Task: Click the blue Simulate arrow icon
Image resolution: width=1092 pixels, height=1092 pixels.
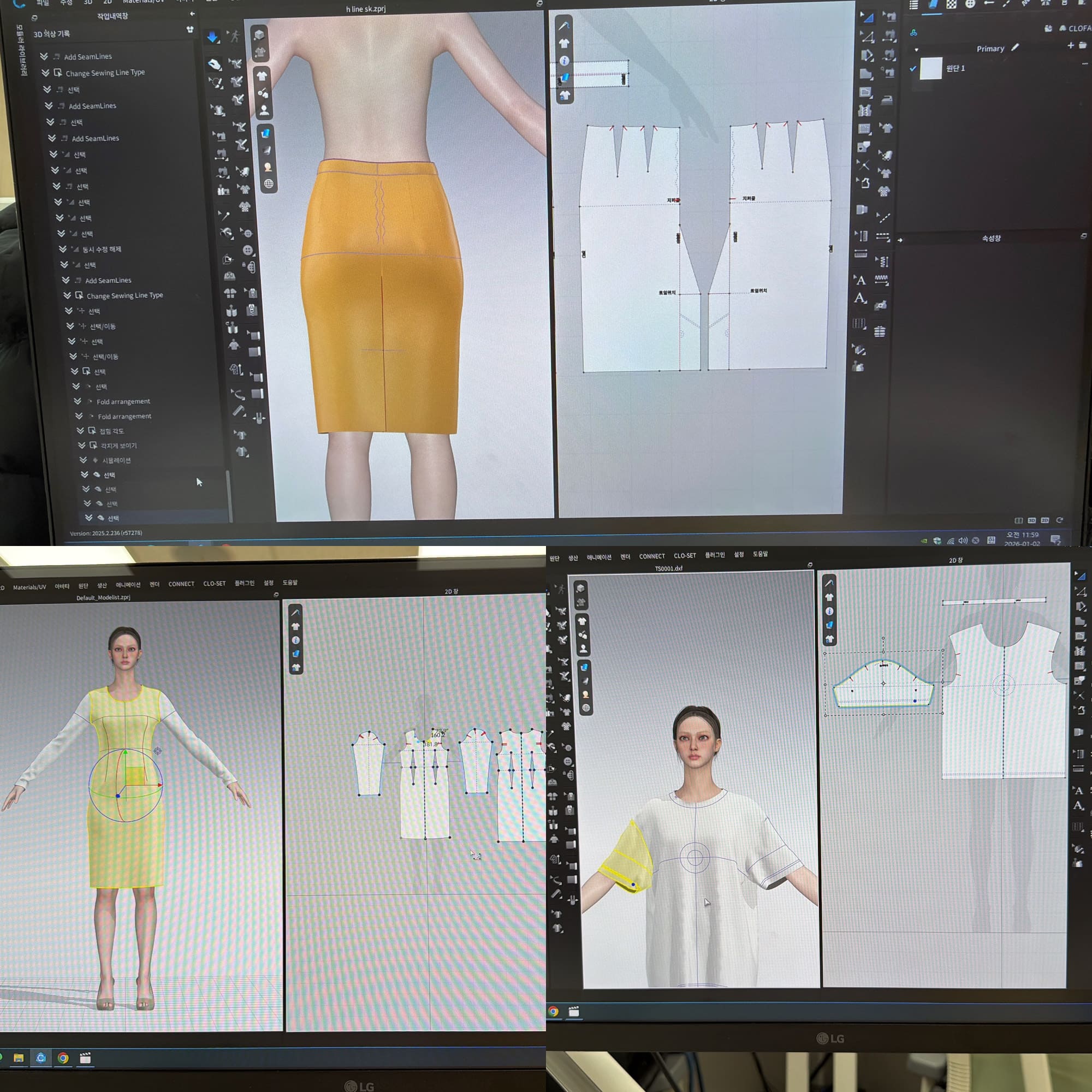Action: [212, 37]
